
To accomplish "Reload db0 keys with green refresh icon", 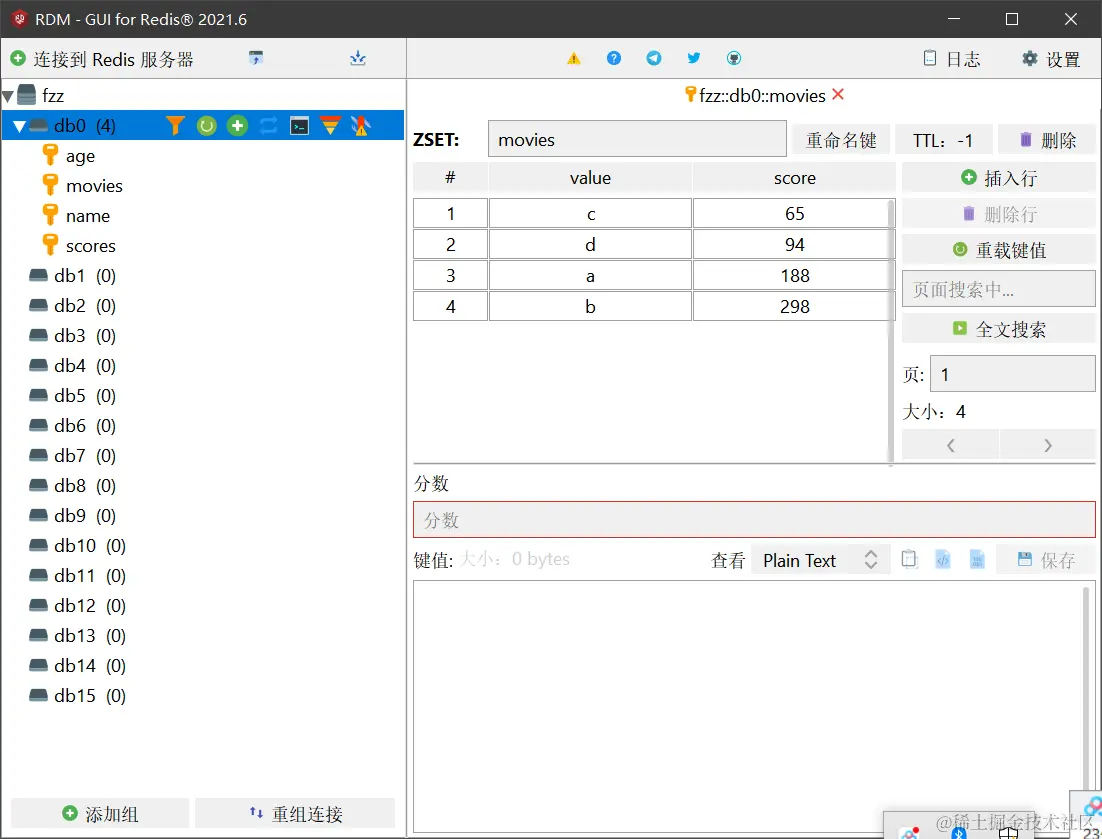I will (x=207, y=126).
